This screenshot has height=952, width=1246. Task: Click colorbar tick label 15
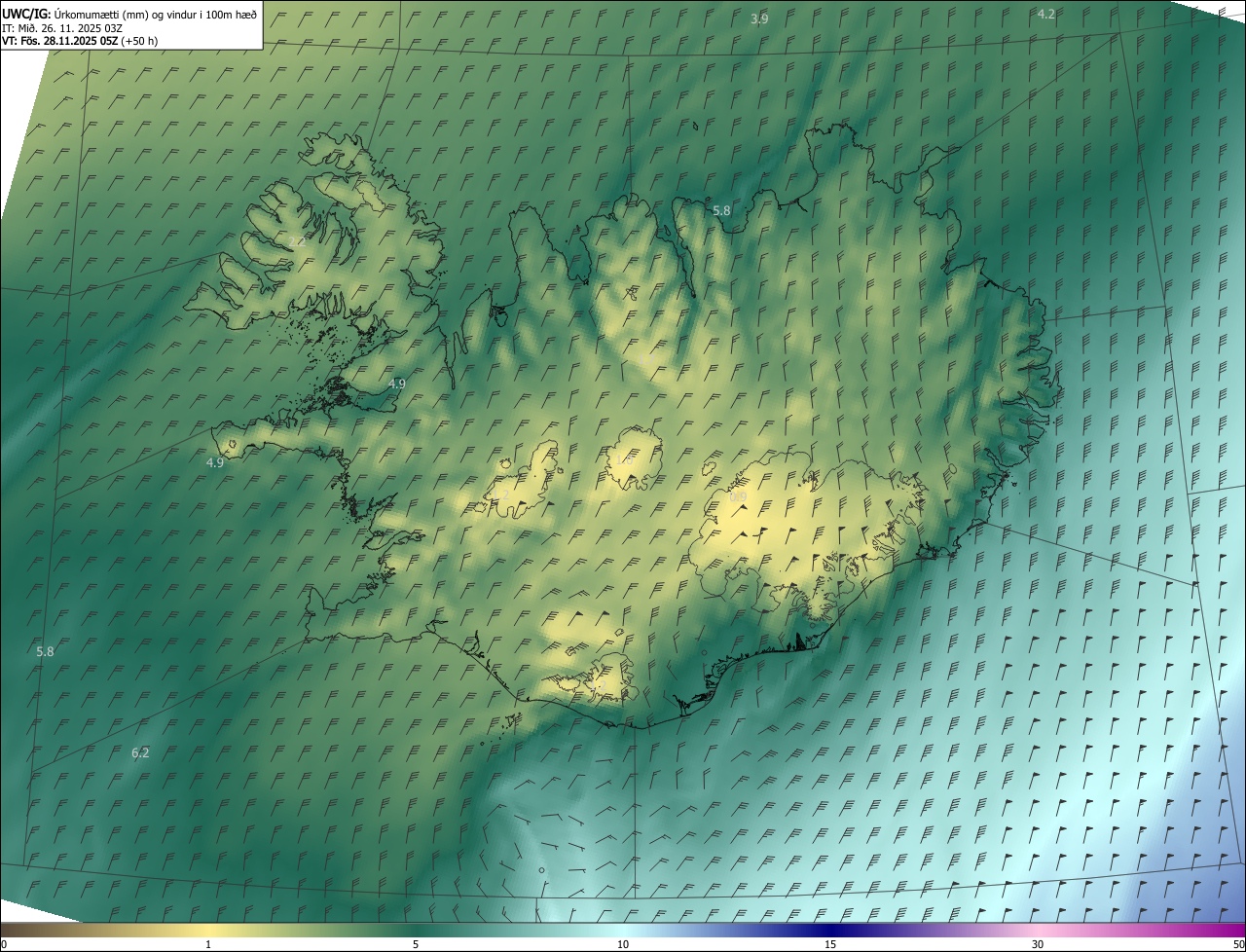click(830, 944)
